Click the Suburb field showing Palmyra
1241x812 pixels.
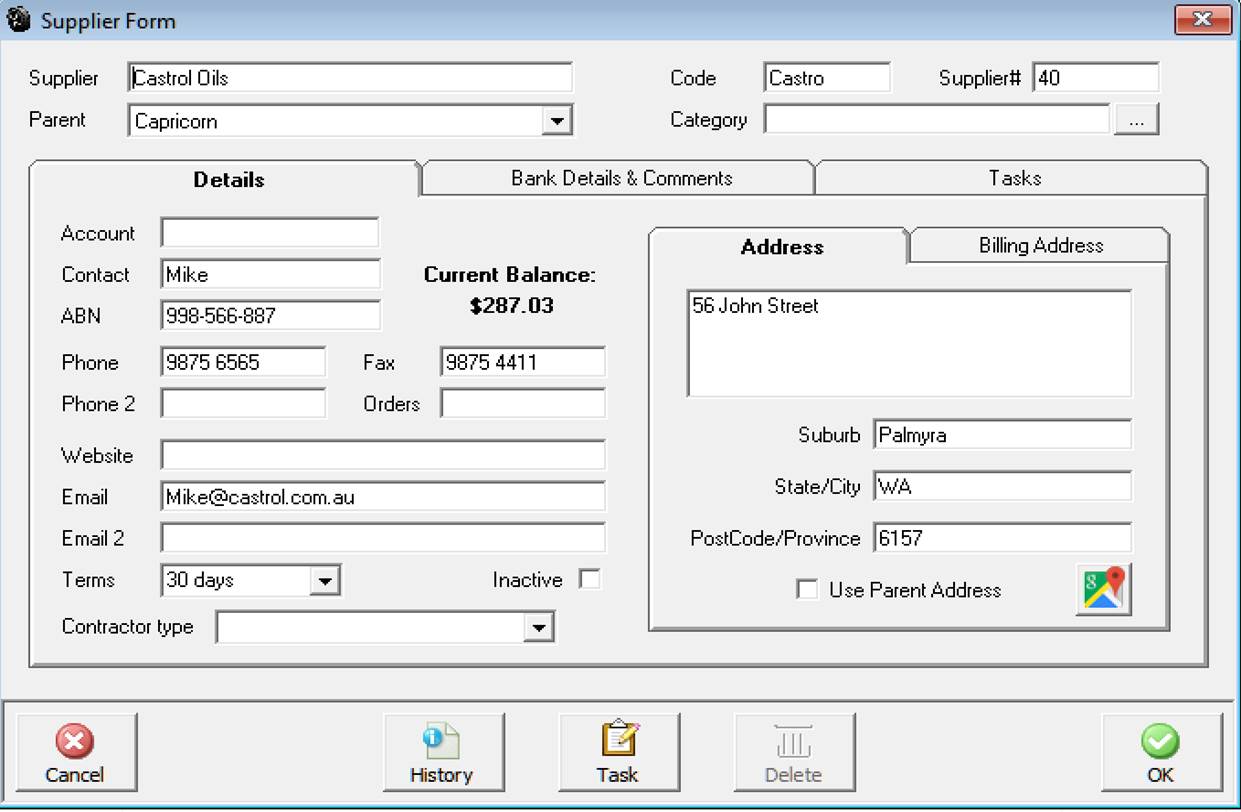click(1001, 435)
